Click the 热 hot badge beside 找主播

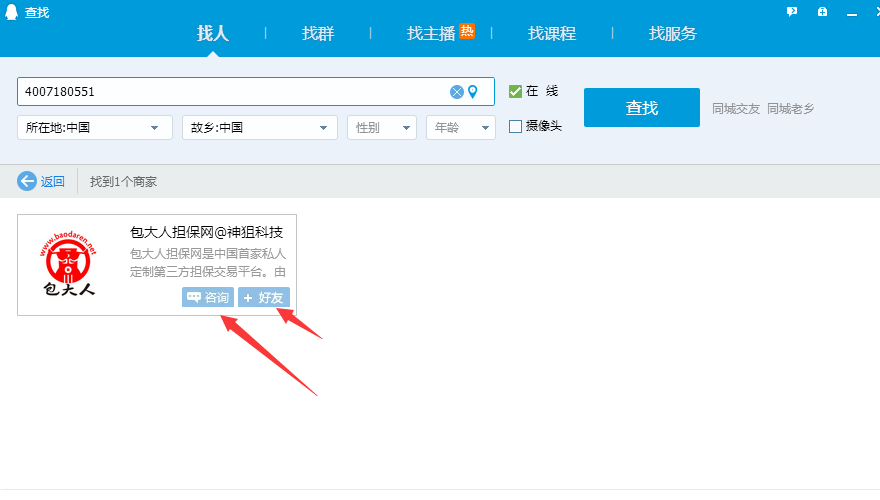pyautogui.click(x=467, y=32)
